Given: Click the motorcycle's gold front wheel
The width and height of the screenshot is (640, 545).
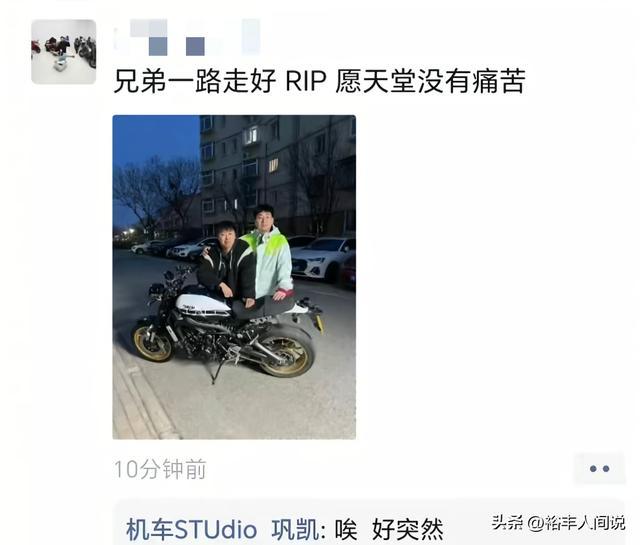Looking at the screenshot, I should point(153,345).
